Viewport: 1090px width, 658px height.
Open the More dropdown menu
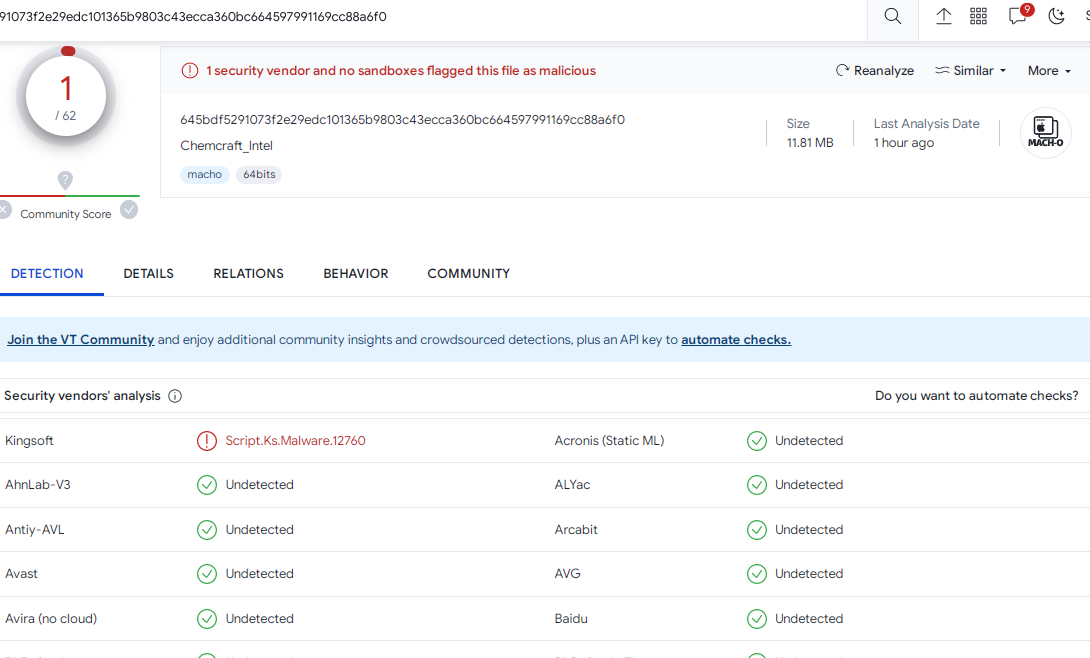point(1049,71)
